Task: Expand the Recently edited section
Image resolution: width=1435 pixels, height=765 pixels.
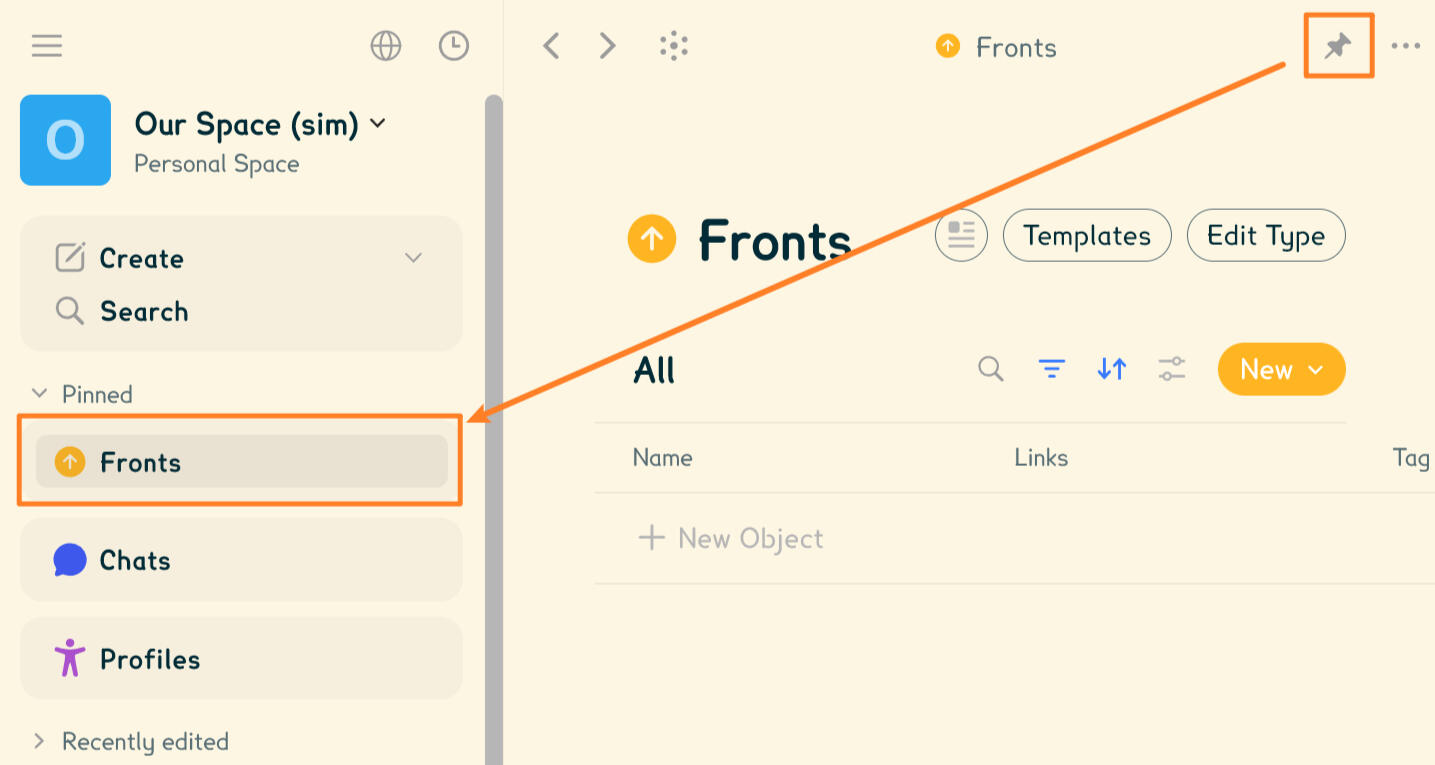Action: point(39,741)
